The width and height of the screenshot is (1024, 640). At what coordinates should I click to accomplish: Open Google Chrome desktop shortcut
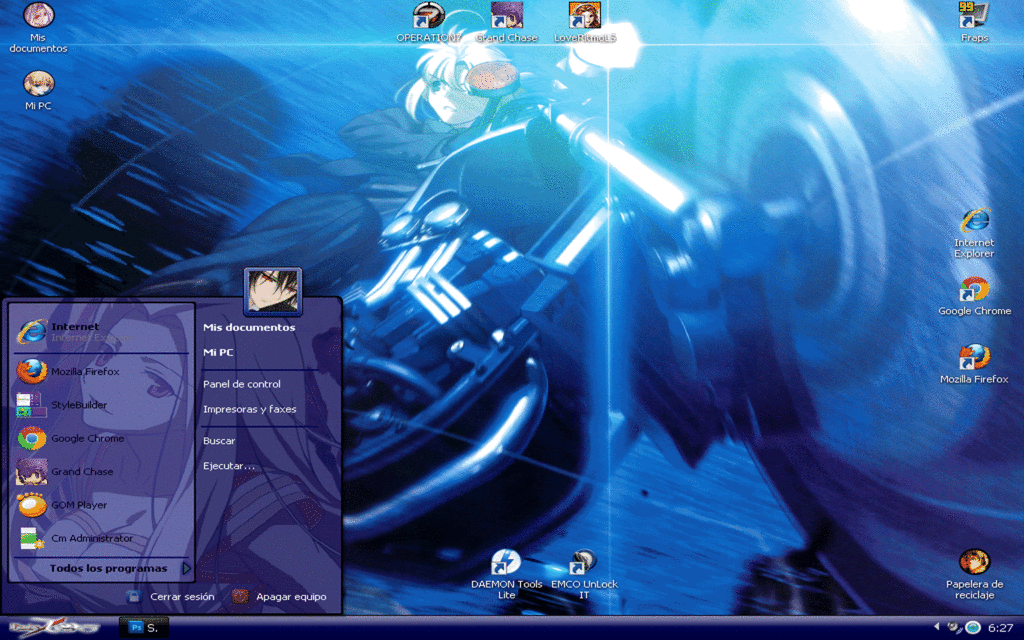974,289
